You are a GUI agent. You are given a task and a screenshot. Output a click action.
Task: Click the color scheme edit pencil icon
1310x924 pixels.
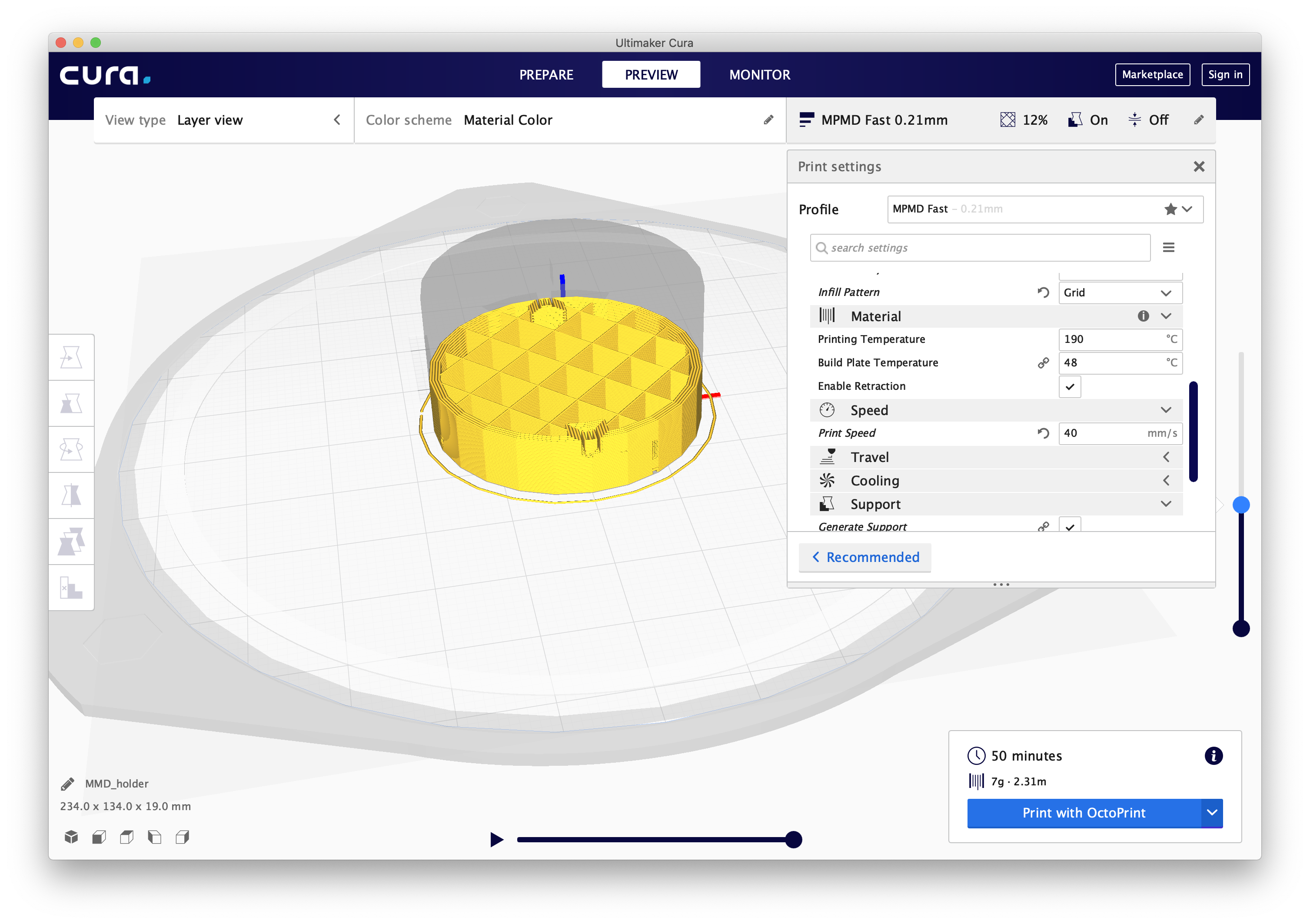point(768,120)
